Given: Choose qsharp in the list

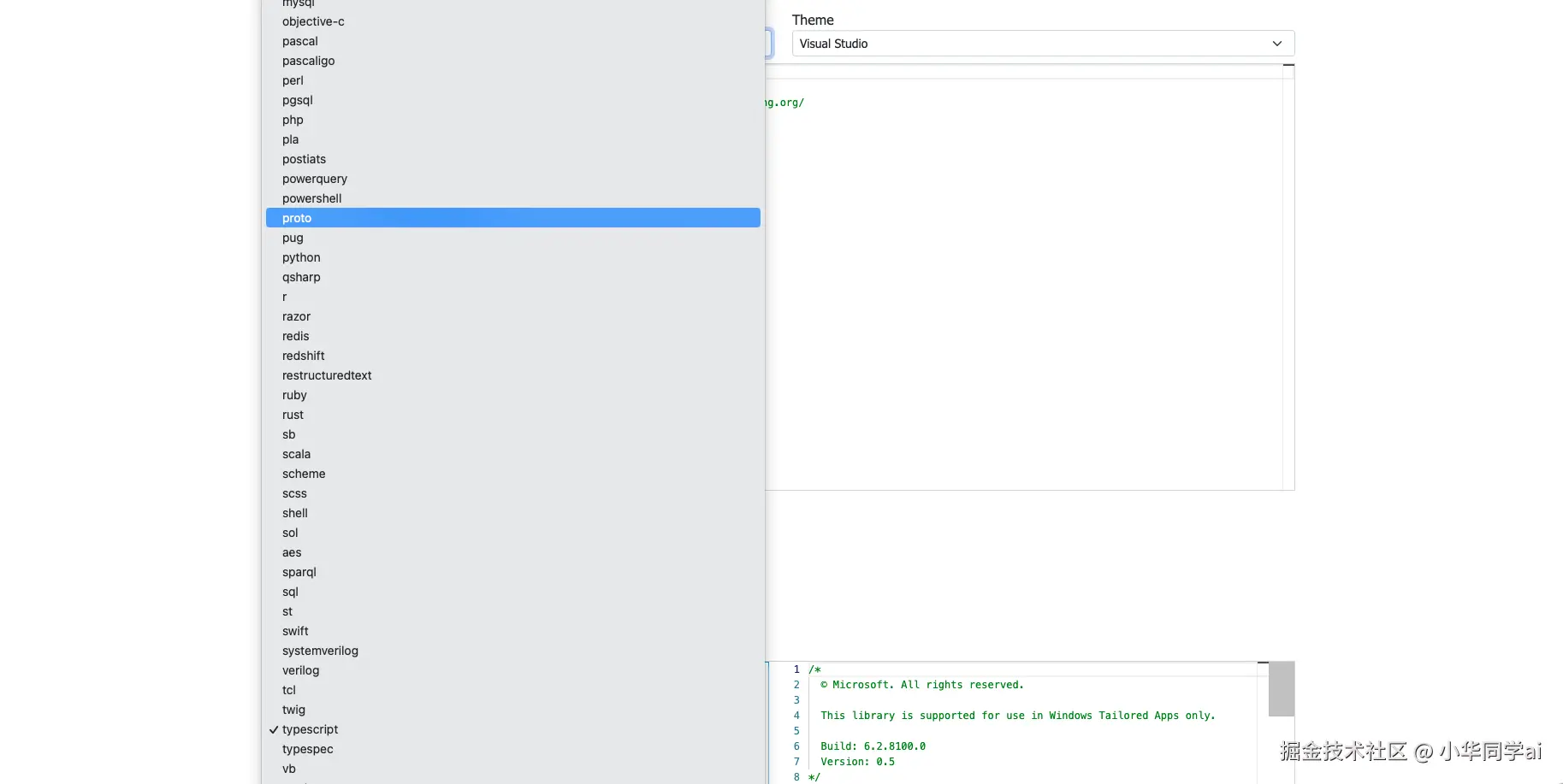Looking at the screenshot, I should 513,277.
